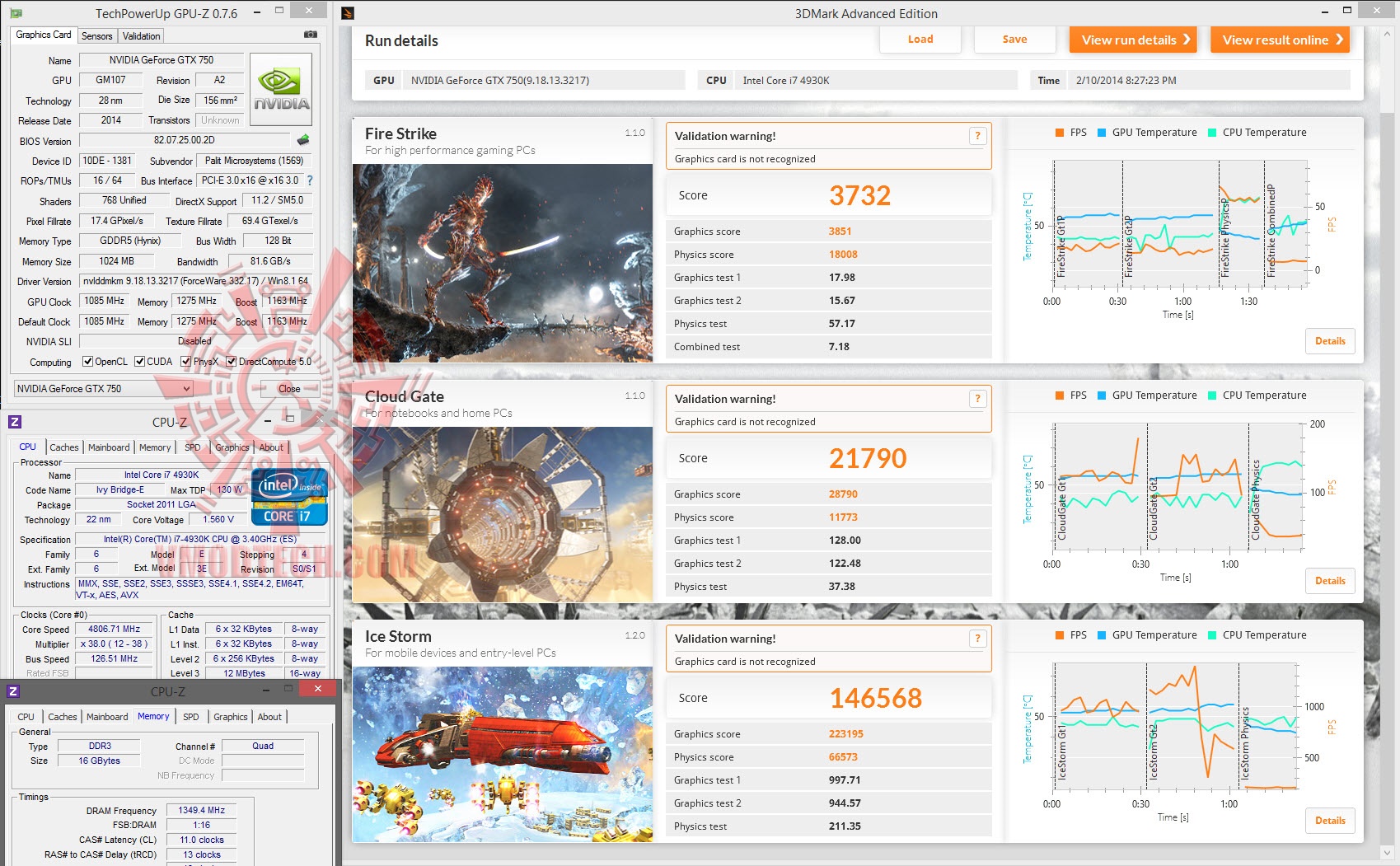The image size is (1400, 866).
Task: Click the View result online button
Action: tap(1280, 40)
